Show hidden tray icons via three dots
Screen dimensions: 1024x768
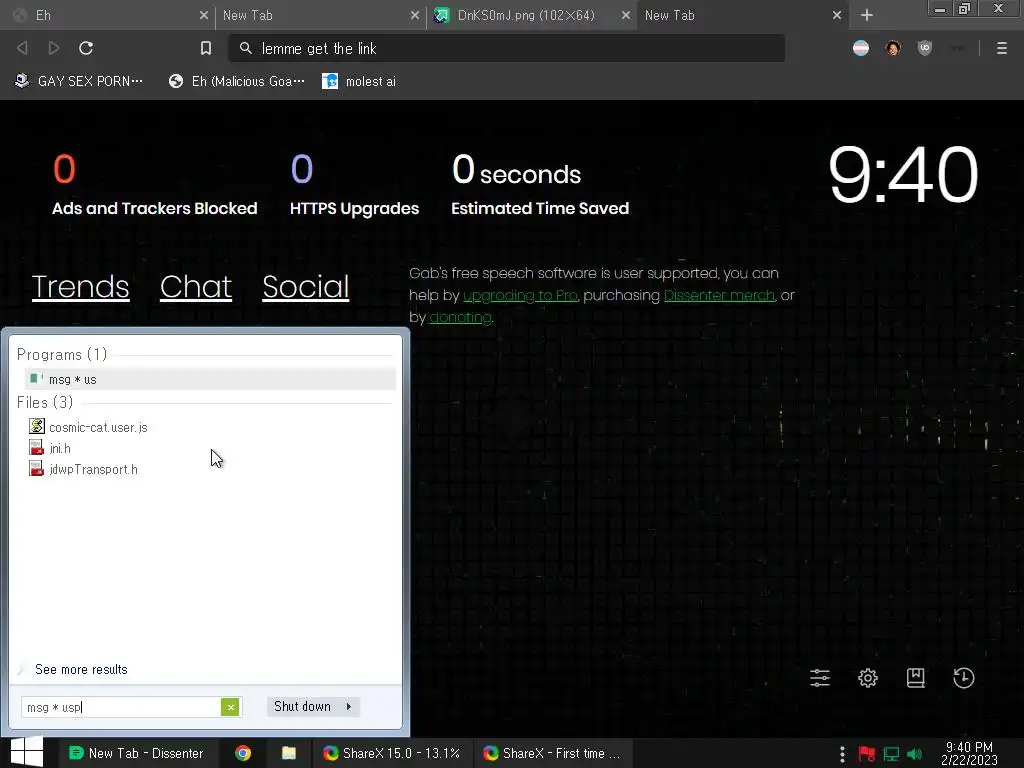pos(842,754)
